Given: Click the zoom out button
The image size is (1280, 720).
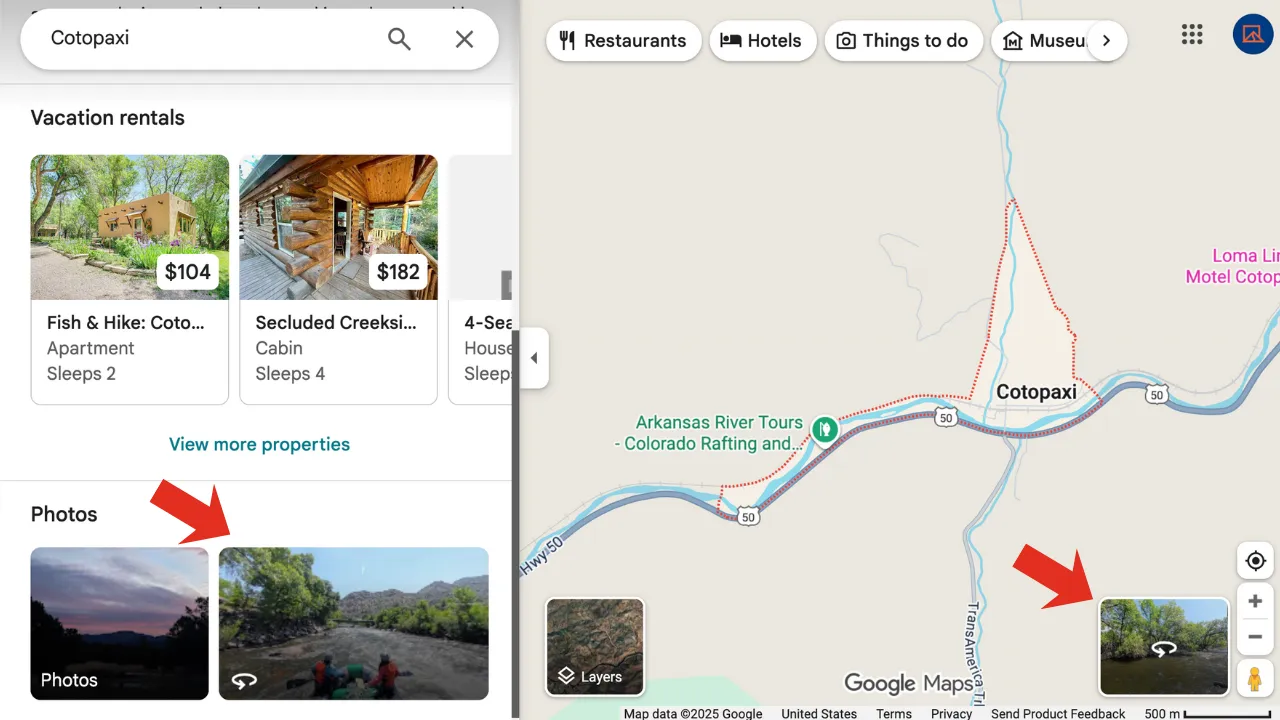Looking at the screenshot, I should point(1254,637).
